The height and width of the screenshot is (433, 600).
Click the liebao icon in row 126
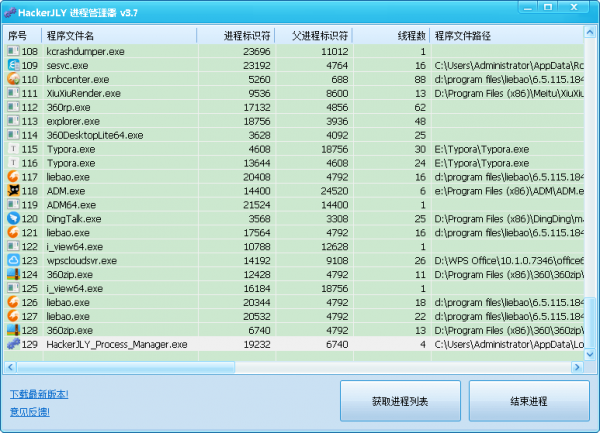point(13,302)
